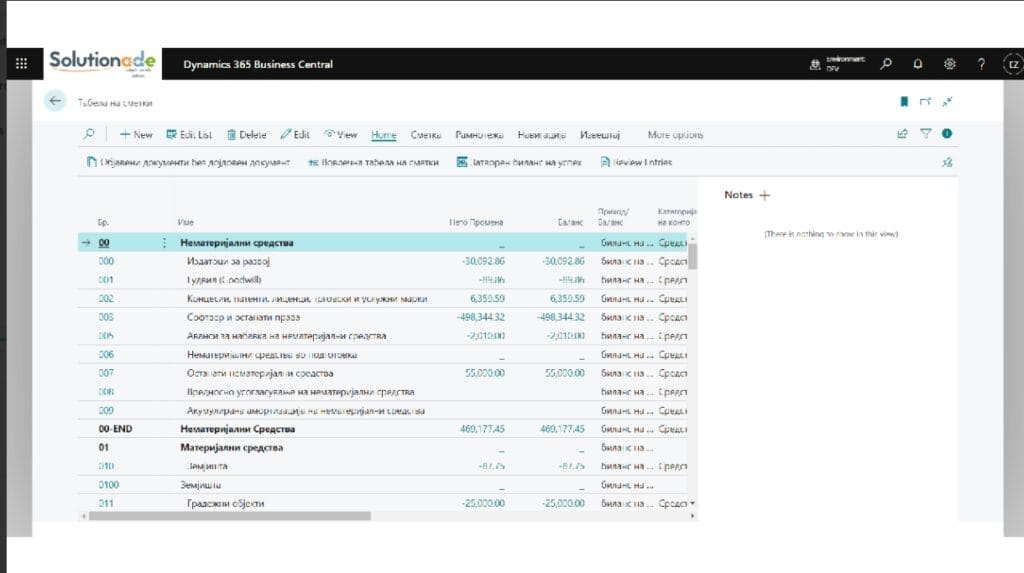1024x573 pixels.
Task: Choose Review Entries action
Action: [635, 162]
